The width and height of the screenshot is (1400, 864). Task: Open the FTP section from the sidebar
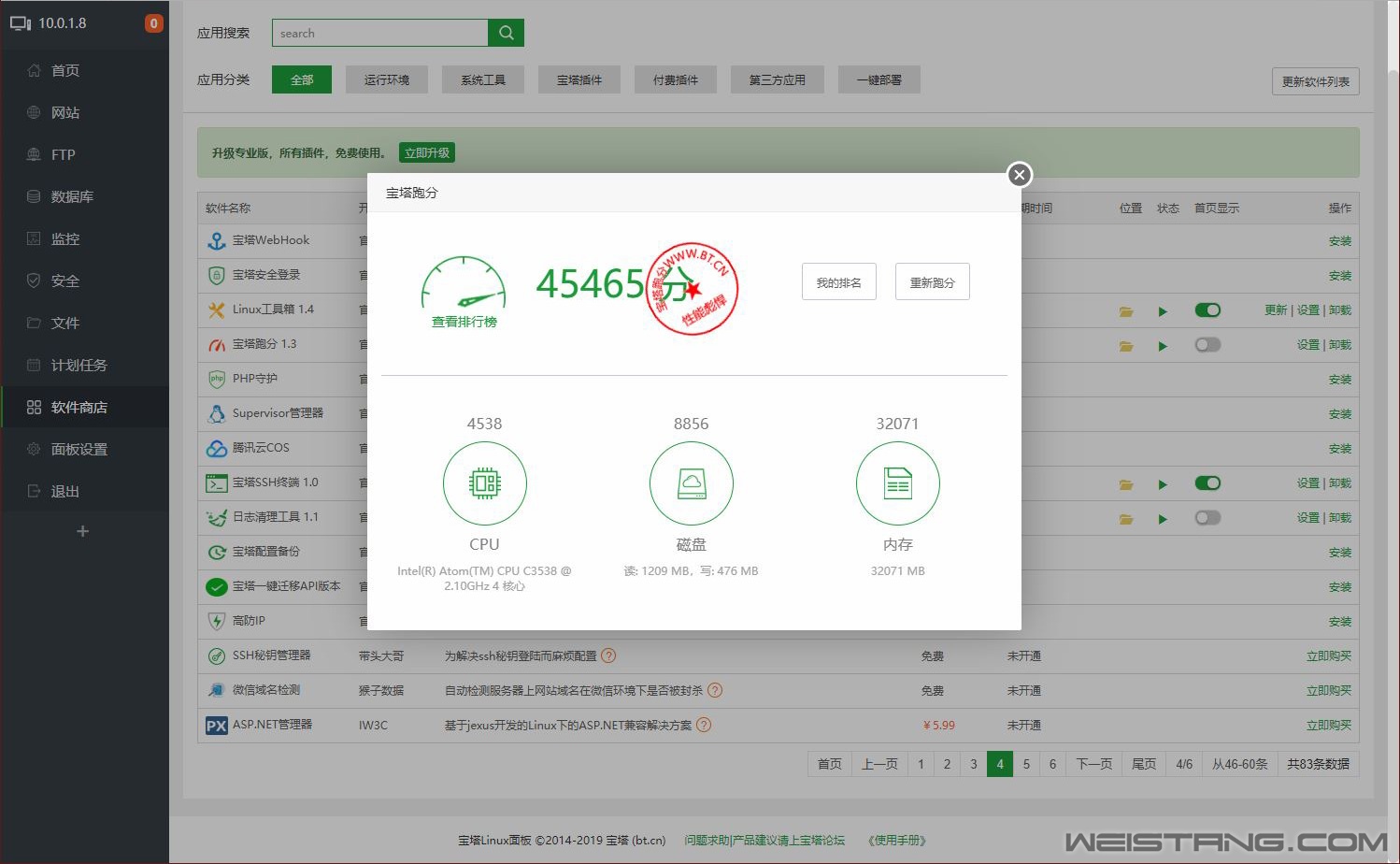(62, 154)
